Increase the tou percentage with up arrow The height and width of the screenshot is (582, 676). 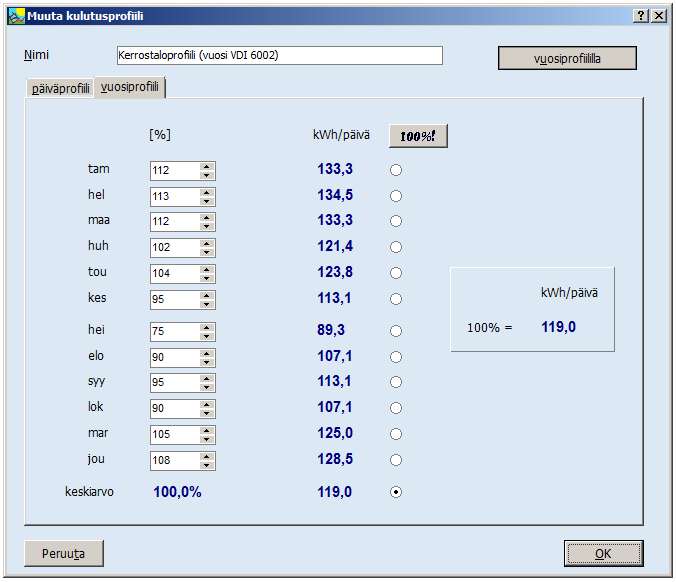point(207,270)
